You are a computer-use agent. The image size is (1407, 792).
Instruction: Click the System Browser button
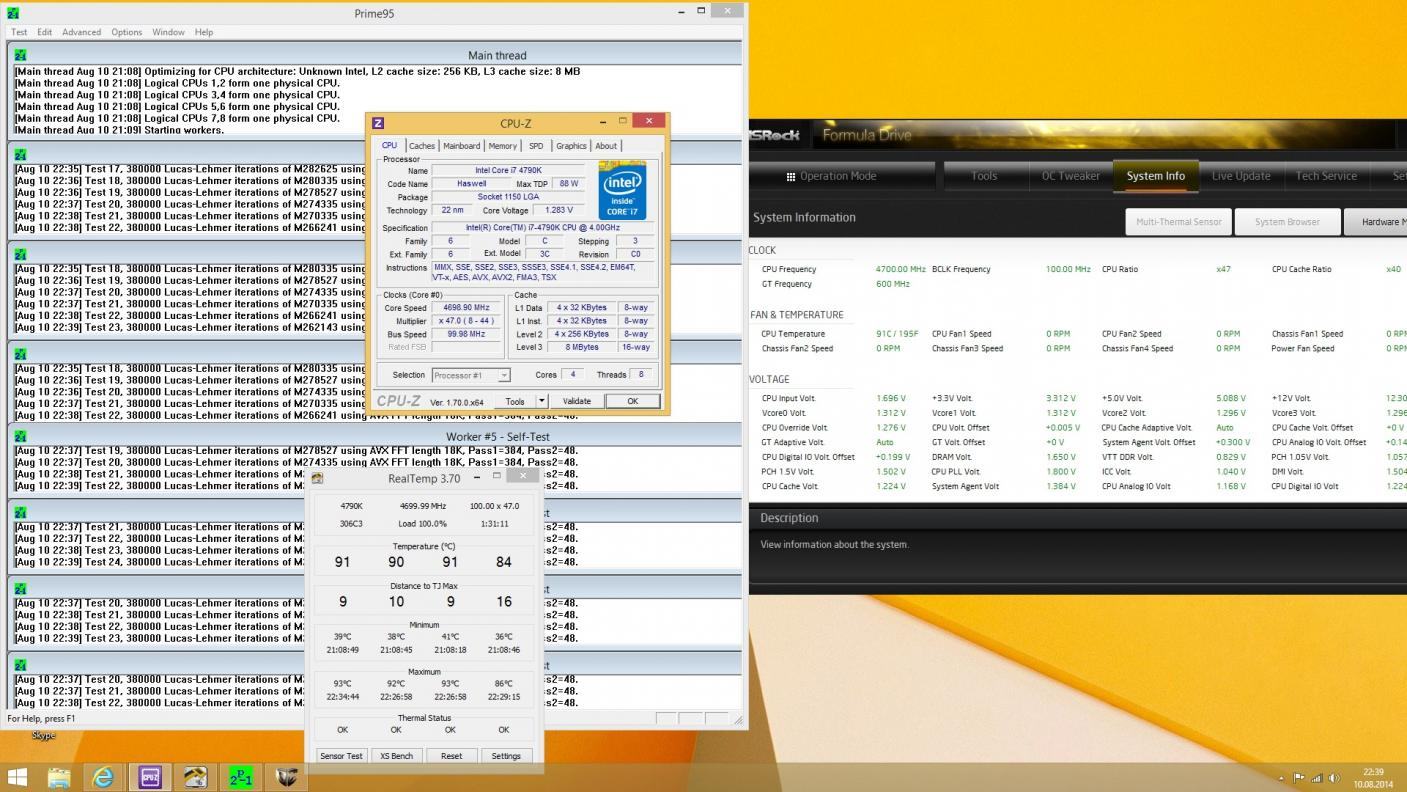[x=1287, y=222]
